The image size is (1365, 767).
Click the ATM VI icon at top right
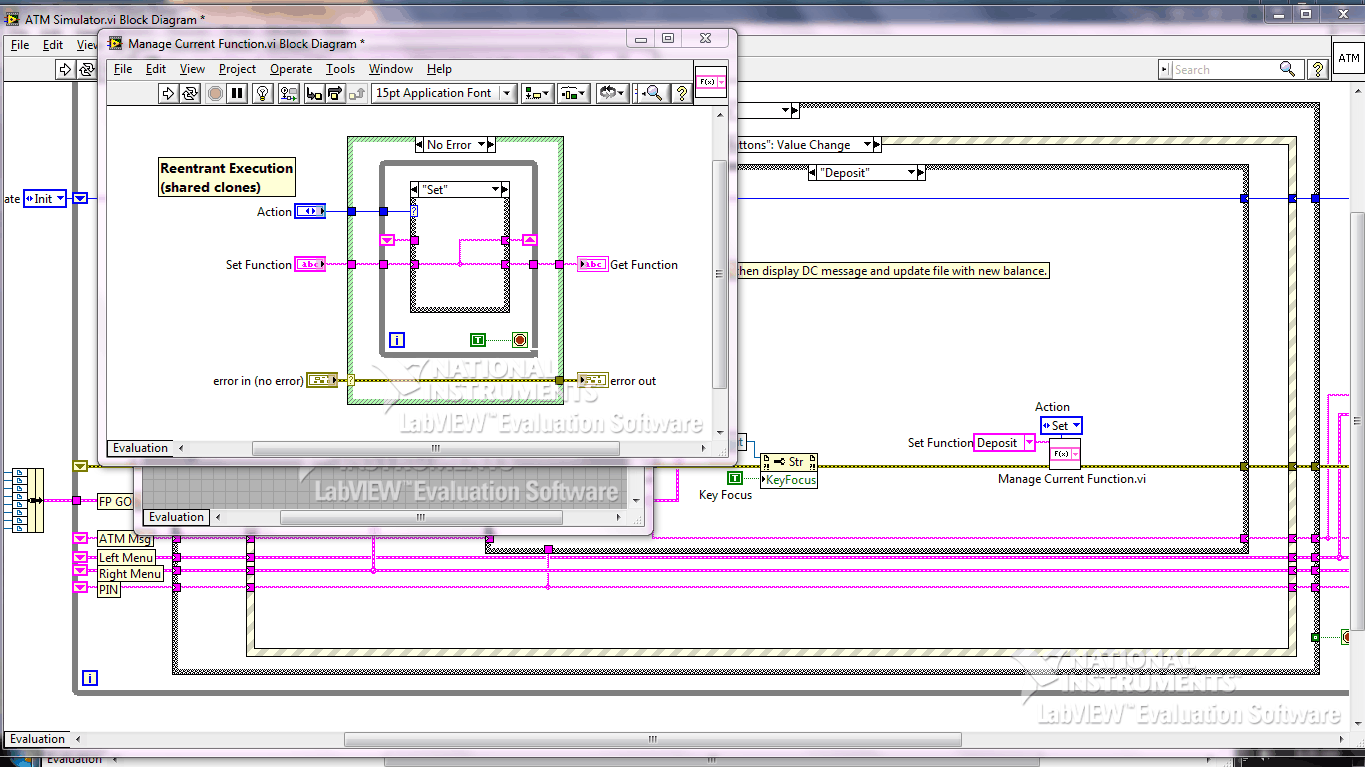(1349, 58)
